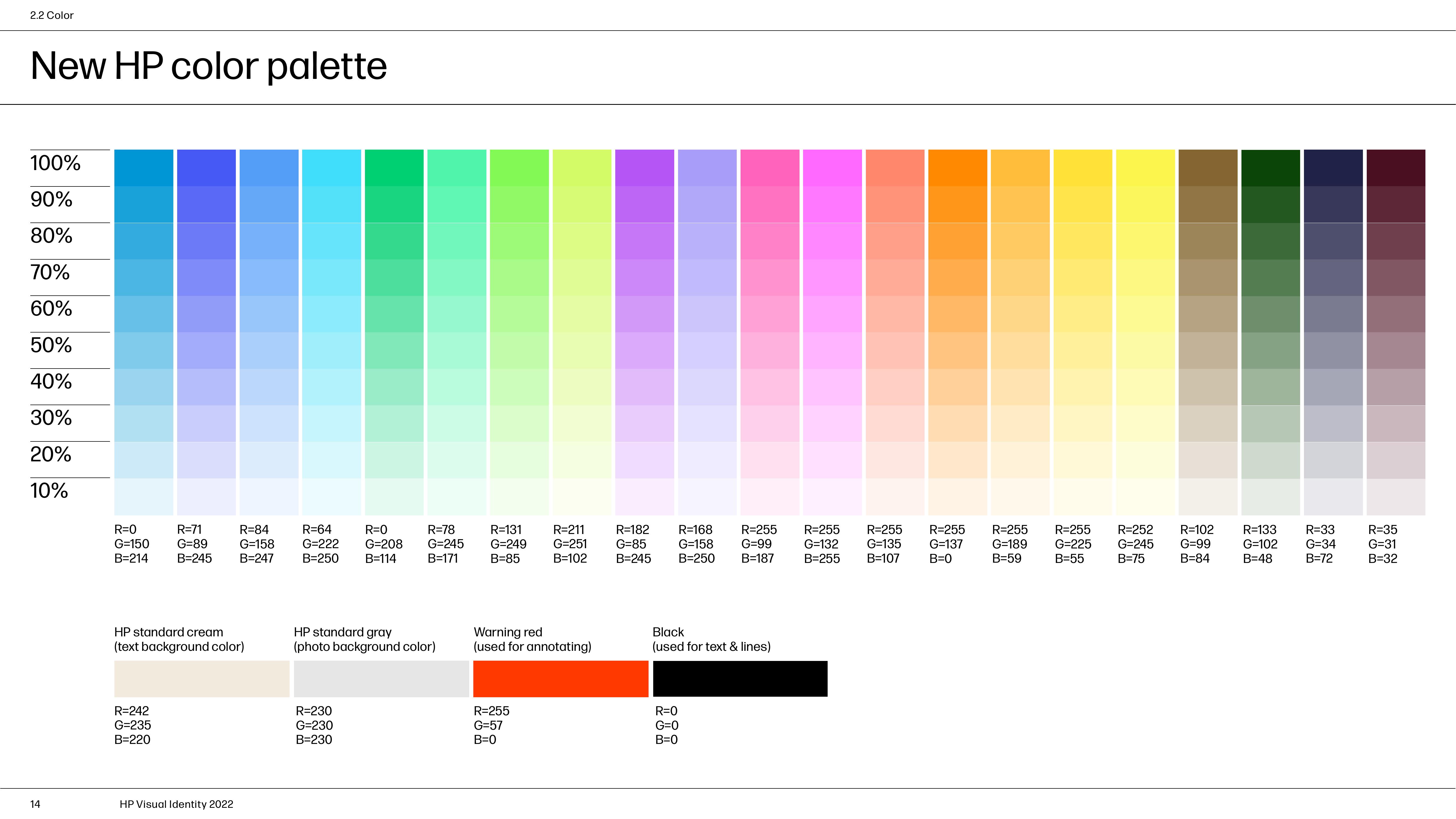
Task: Click 100% swatch above R=133 G=102 B=48
Action: [x=1271, y=168]
